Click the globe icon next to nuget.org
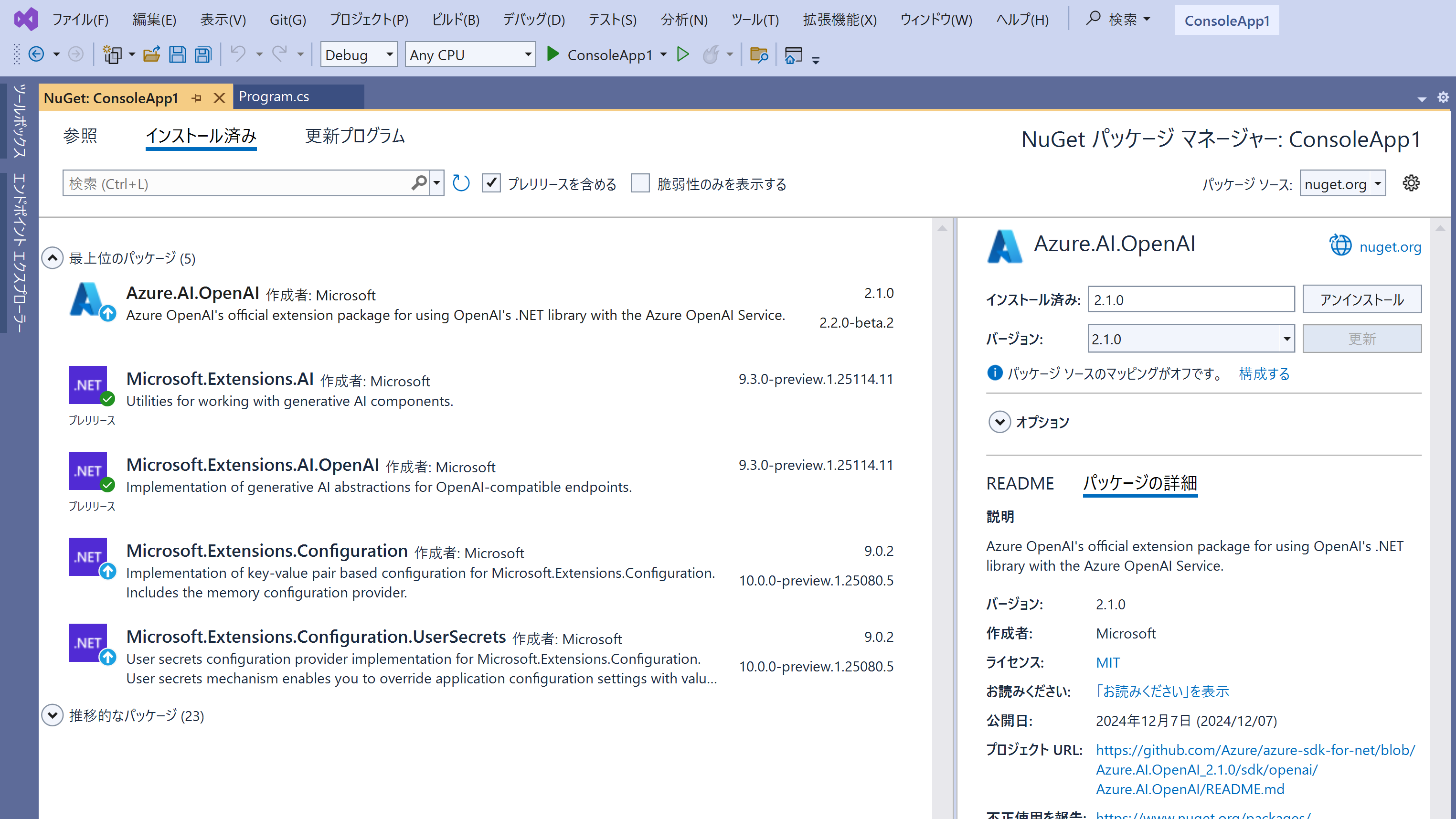 (x=1340, y=245)
